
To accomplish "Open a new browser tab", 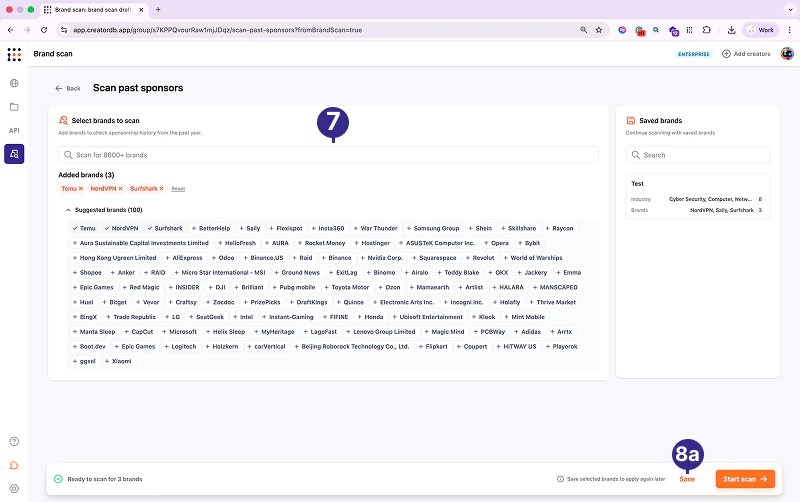I will 158,10.
